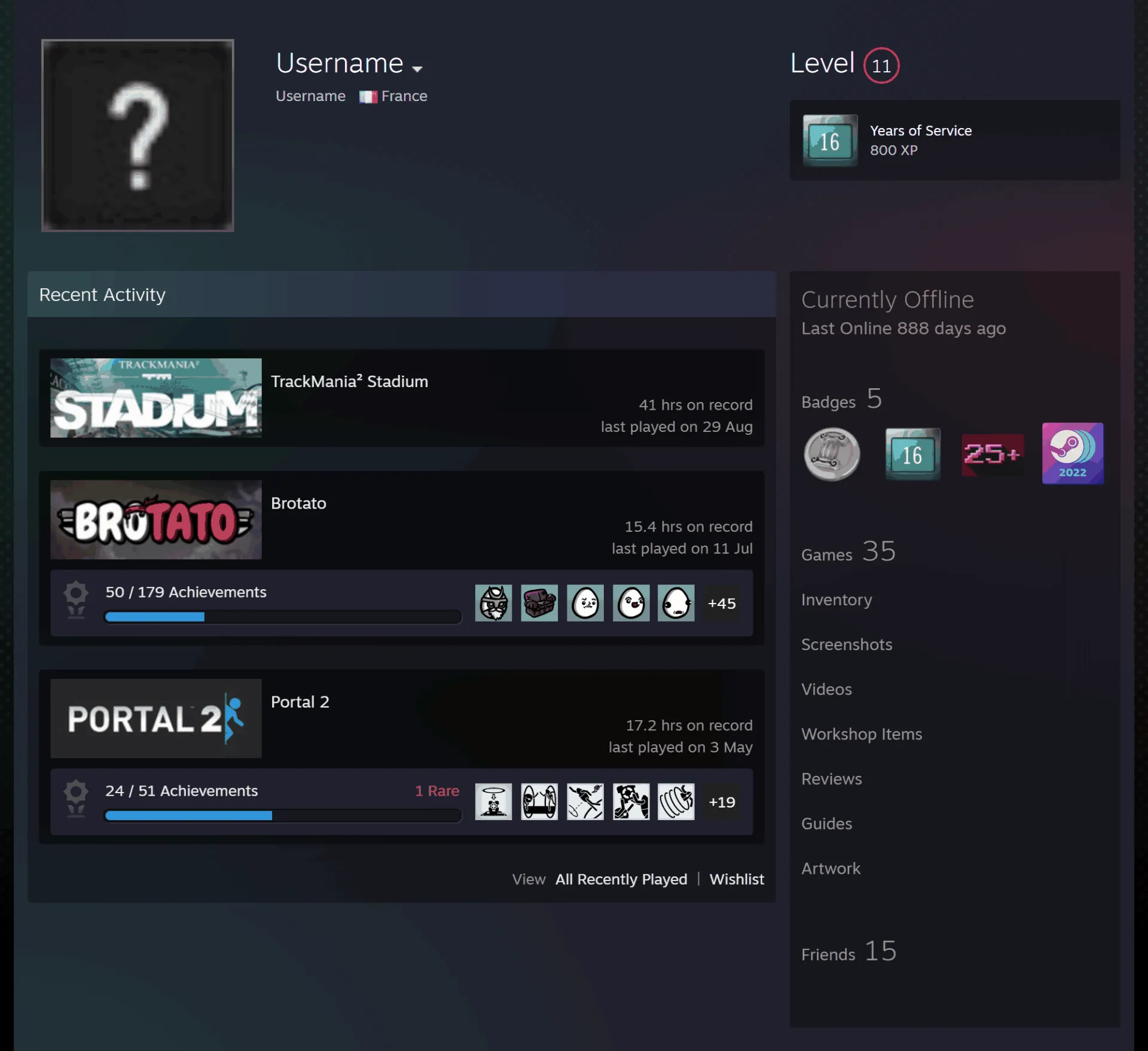
Task: Open Games 35 list
Action: (848, 552)
